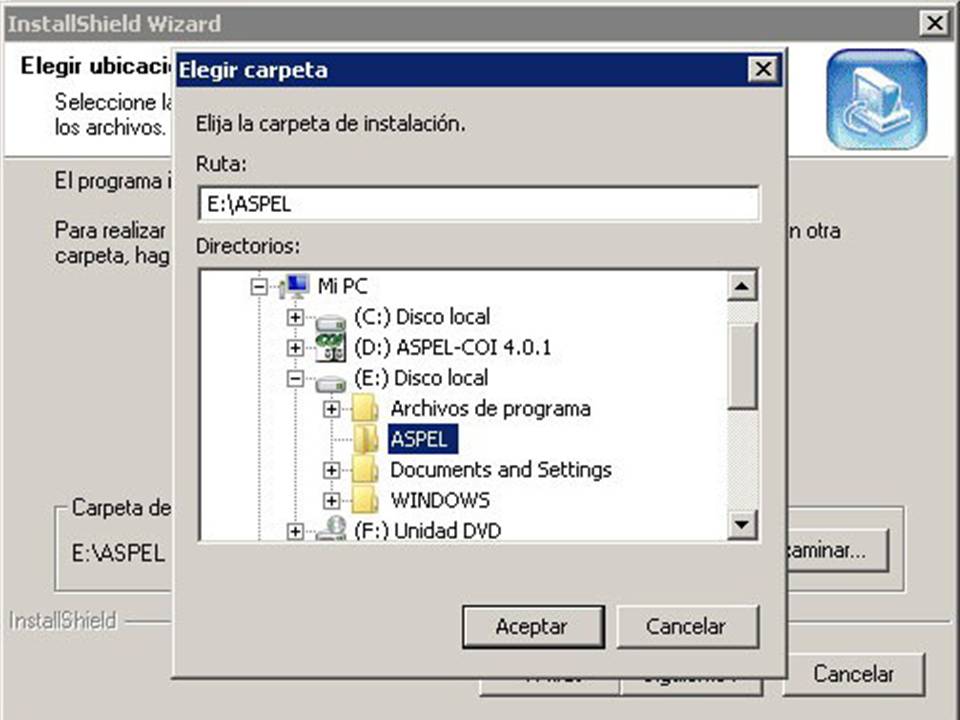
Task: Click the down arrow on the scrollbar
Action: (x=742, y=523)
